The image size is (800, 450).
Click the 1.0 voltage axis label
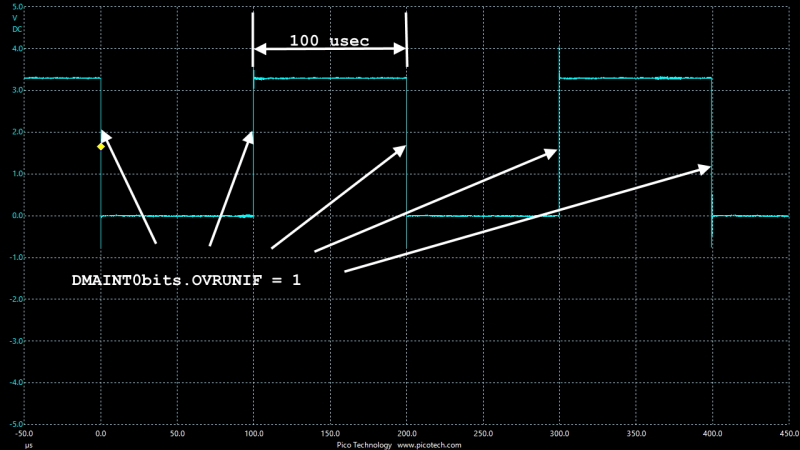point(17,174)
